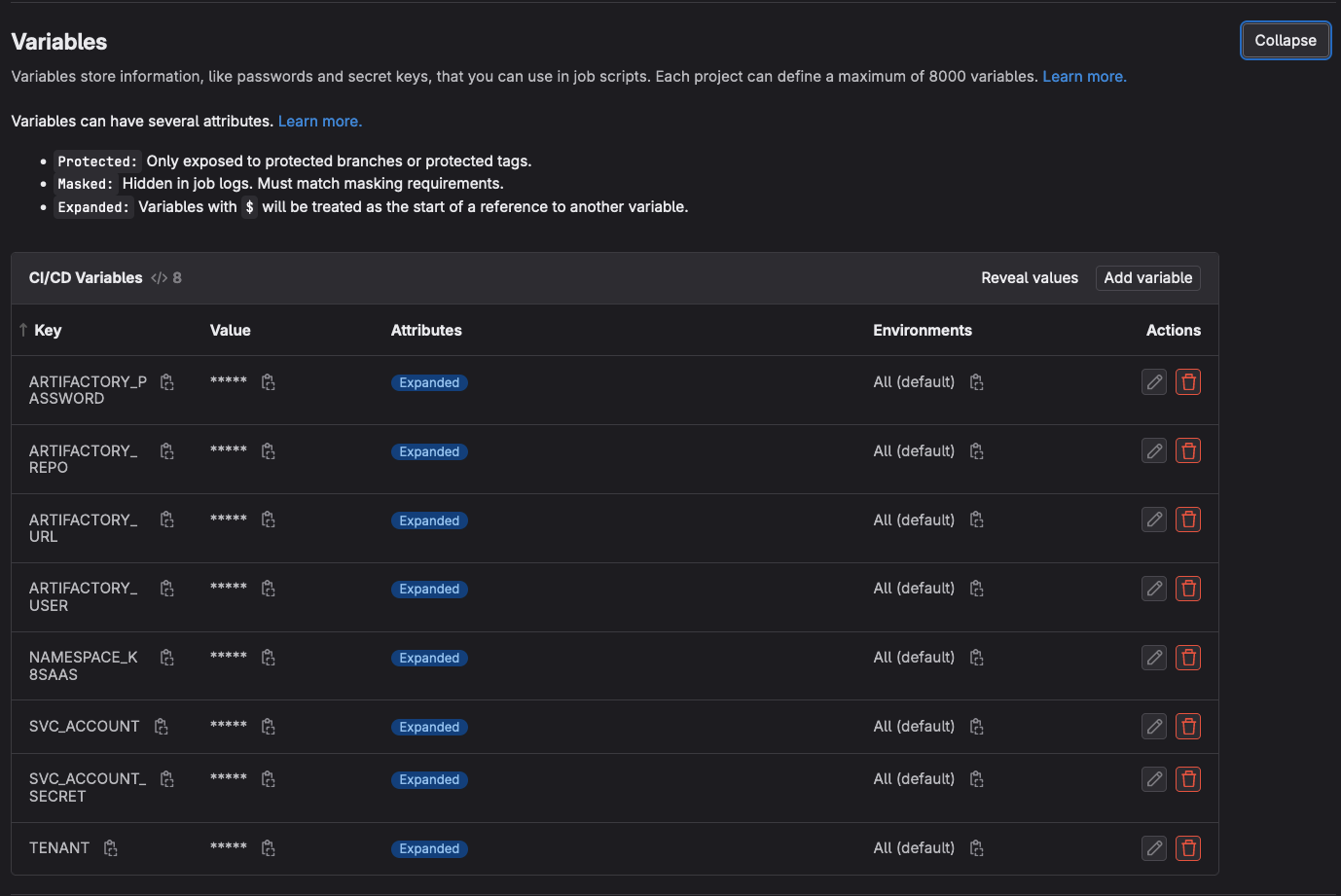Copy the ARTIFACTORY_REPO key name
The height and width of the screenshot is (896, 1341).
(x=167, y=451)
